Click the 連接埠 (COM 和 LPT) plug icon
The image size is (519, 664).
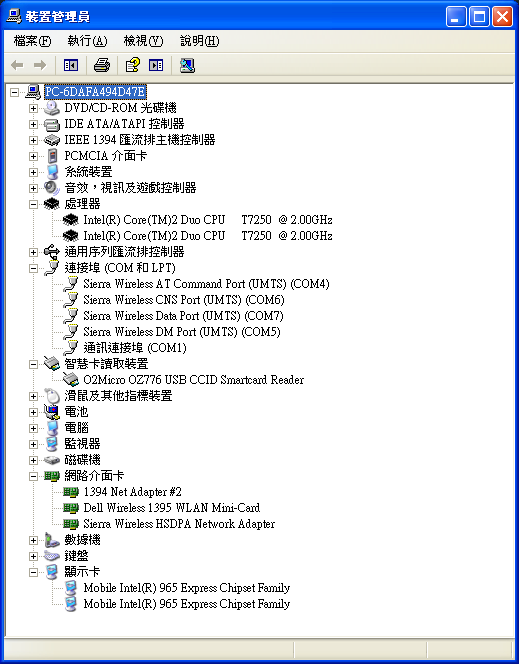pyautogui.click(x=52, y=268)
